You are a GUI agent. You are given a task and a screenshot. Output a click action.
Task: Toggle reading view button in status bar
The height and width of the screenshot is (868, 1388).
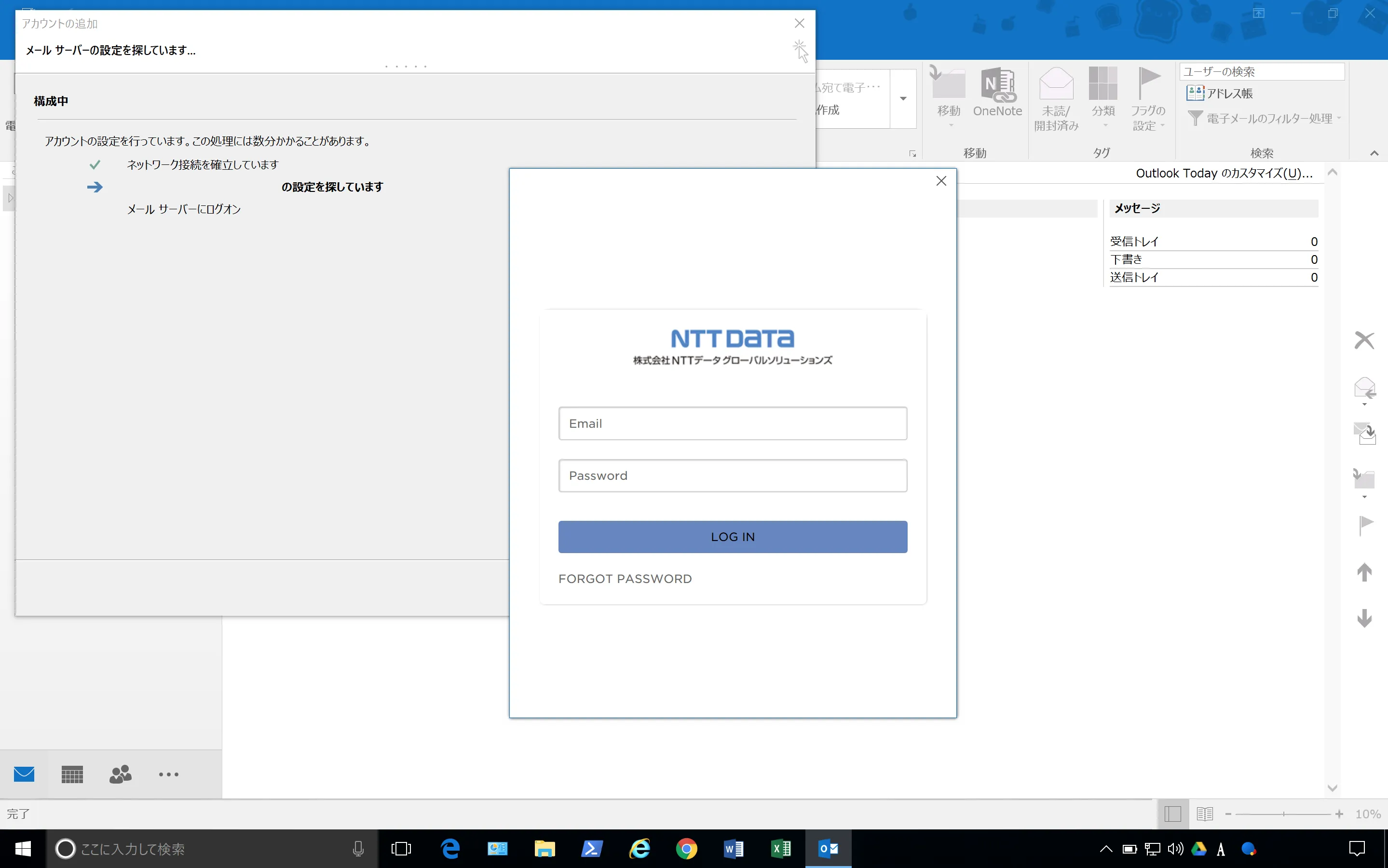1204,814
